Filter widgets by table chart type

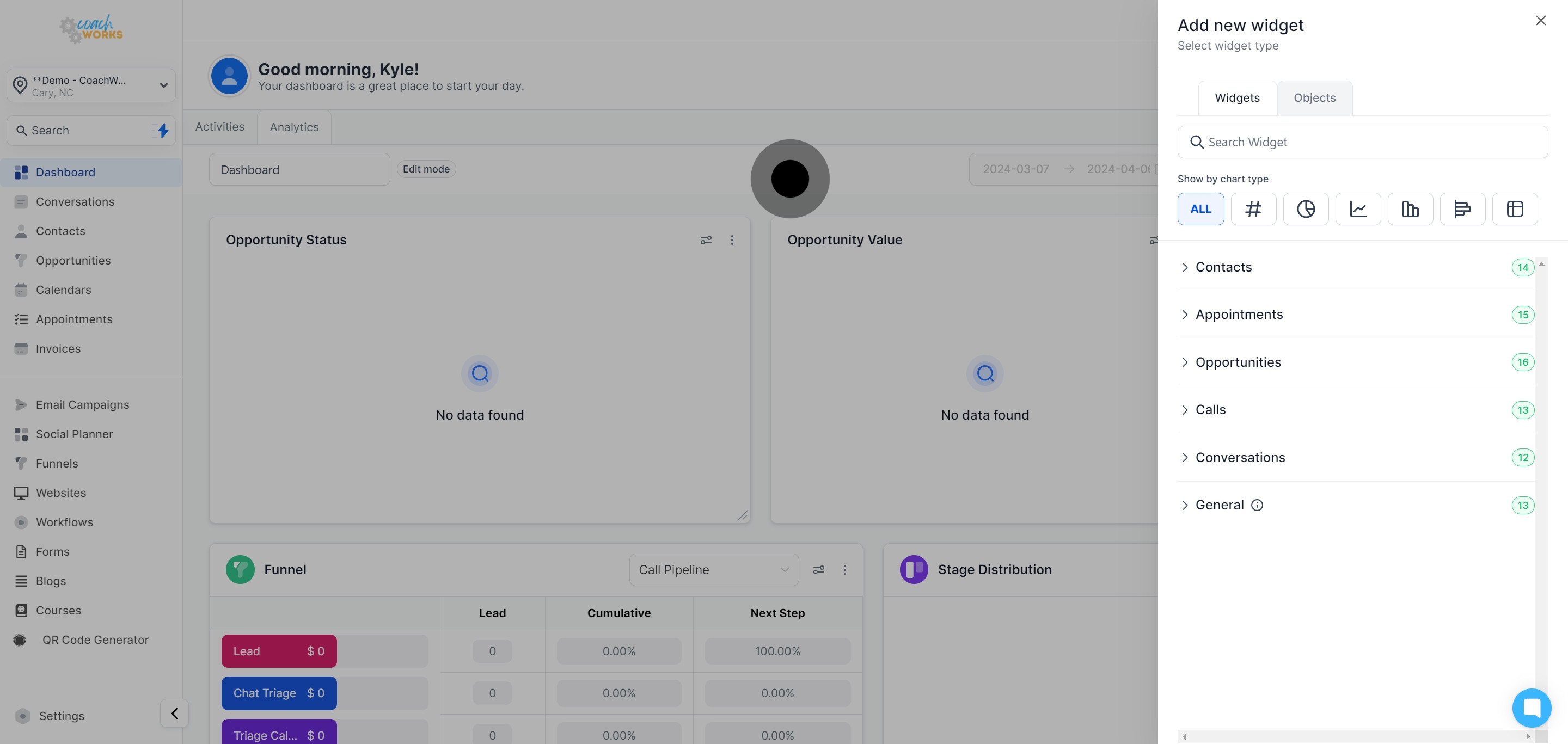[1515, 208]
